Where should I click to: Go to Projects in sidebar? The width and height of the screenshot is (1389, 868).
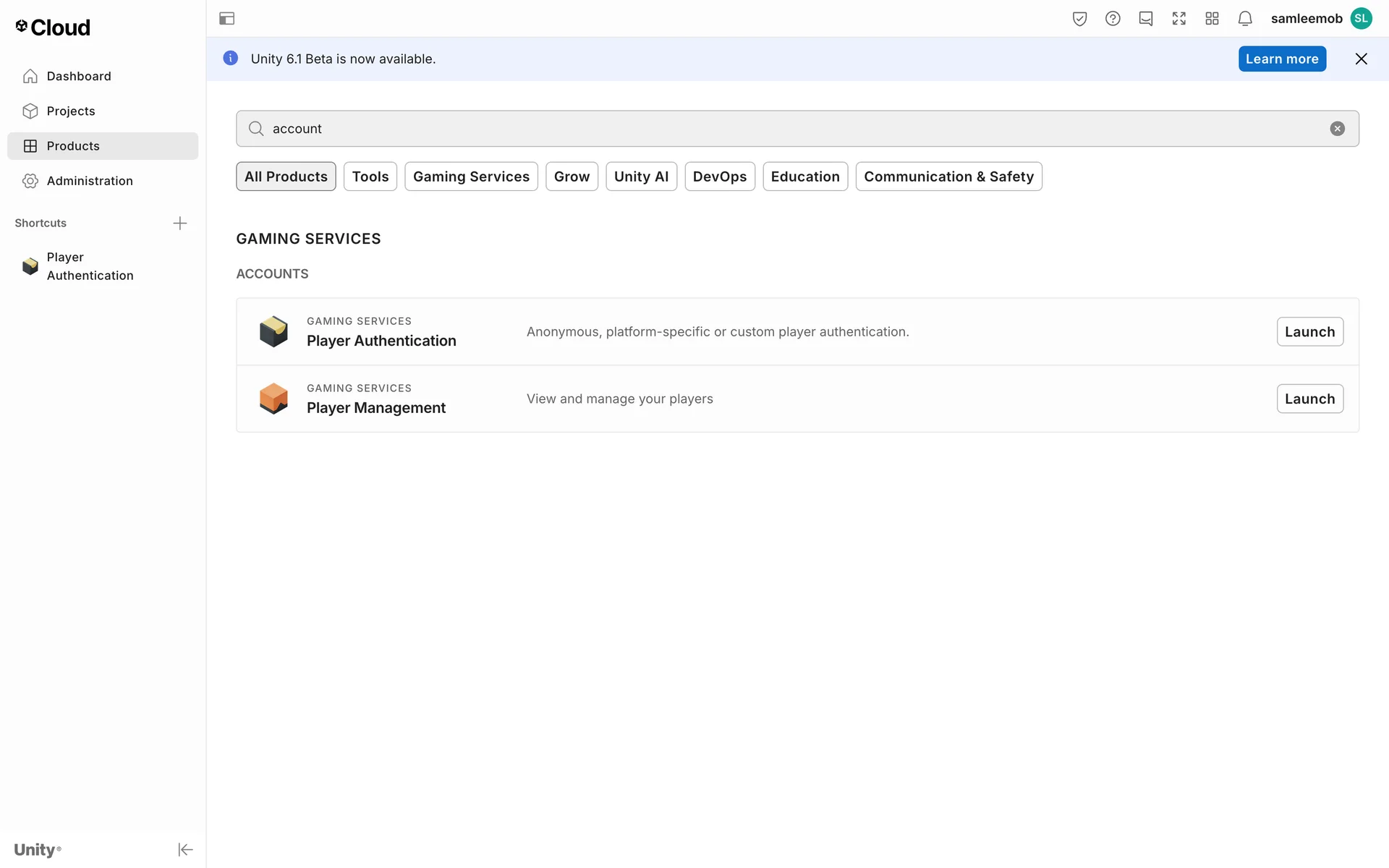point(71,111)
